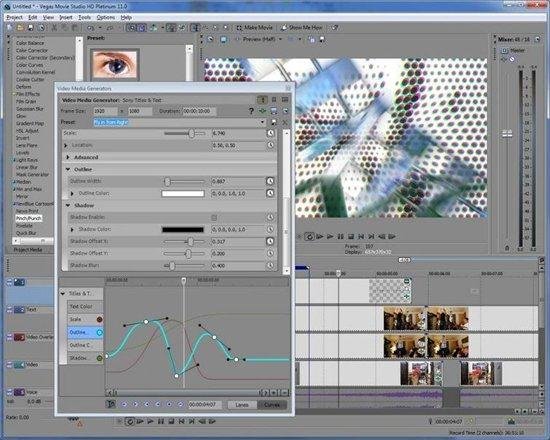Click the white Outline Color swatch

pyautogui.click(x=183, y=193)
